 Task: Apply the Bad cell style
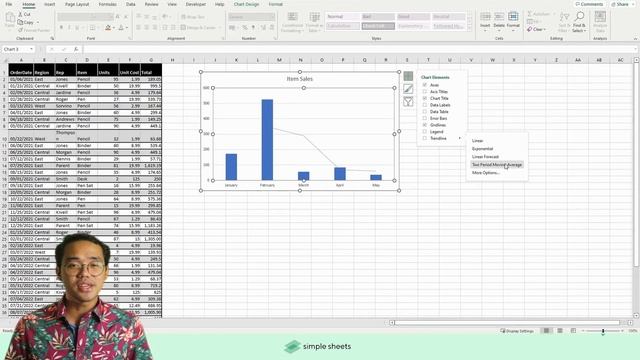pyautogui.click(x=378, y=17)
